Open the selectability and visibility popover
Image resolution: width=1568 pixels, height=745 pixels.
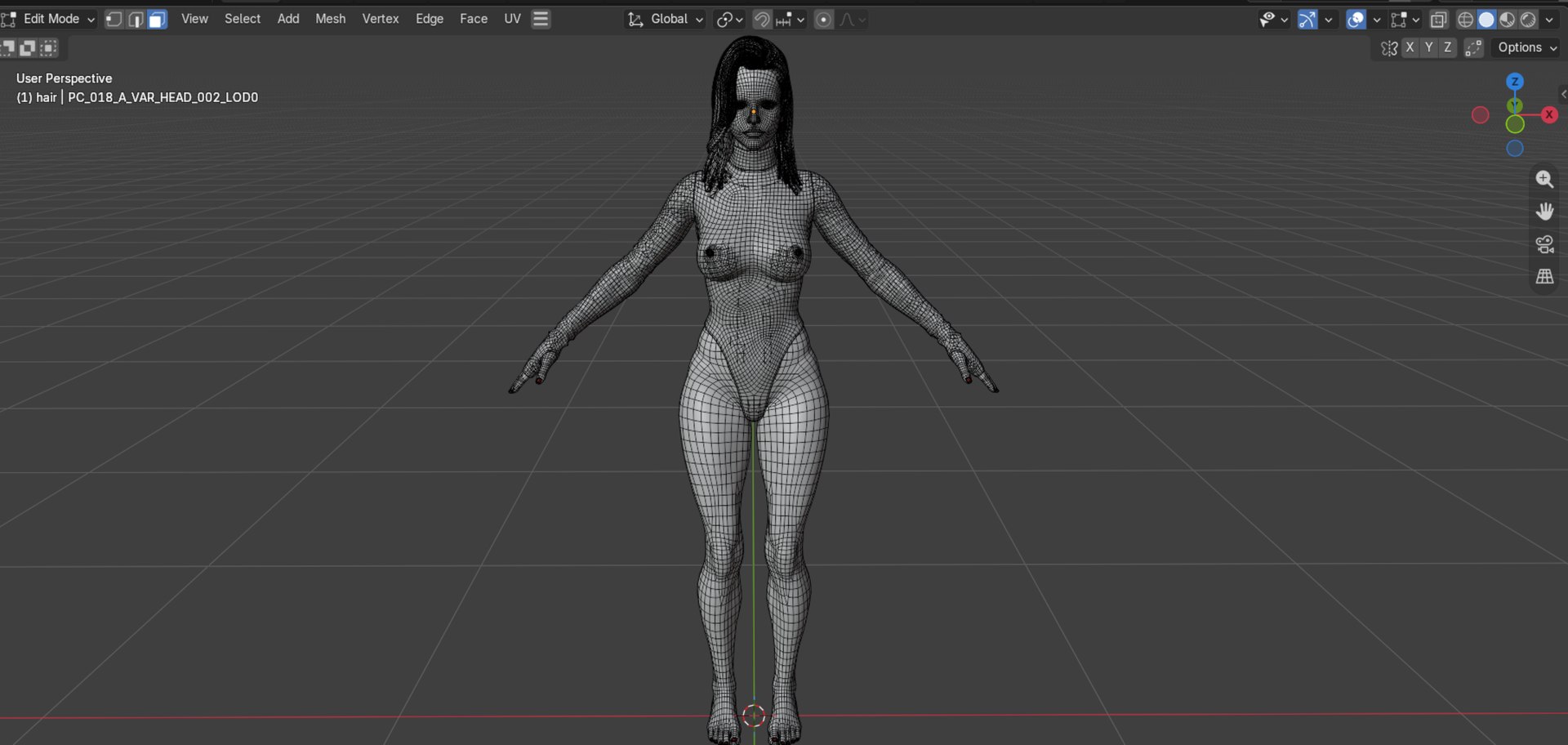coord(1273,20)
